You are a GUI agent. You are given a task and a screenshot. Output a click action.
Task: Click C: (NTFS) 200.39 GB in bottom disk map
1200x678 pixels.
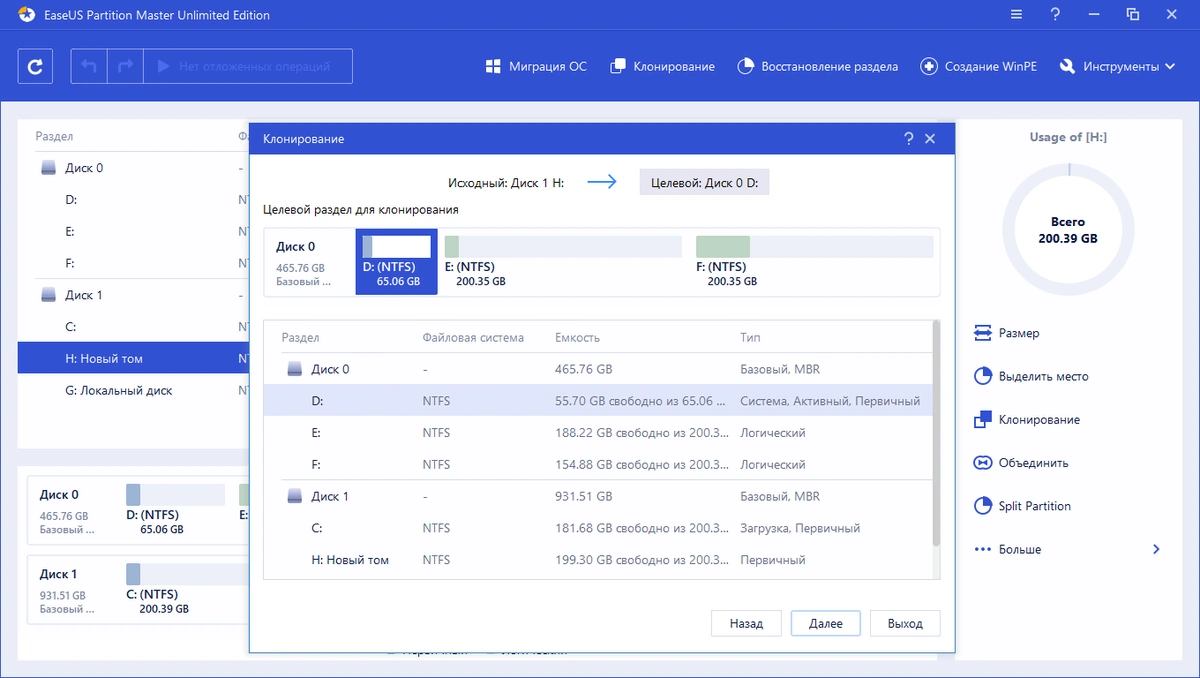pyautogui.click(x=186, y=589)
